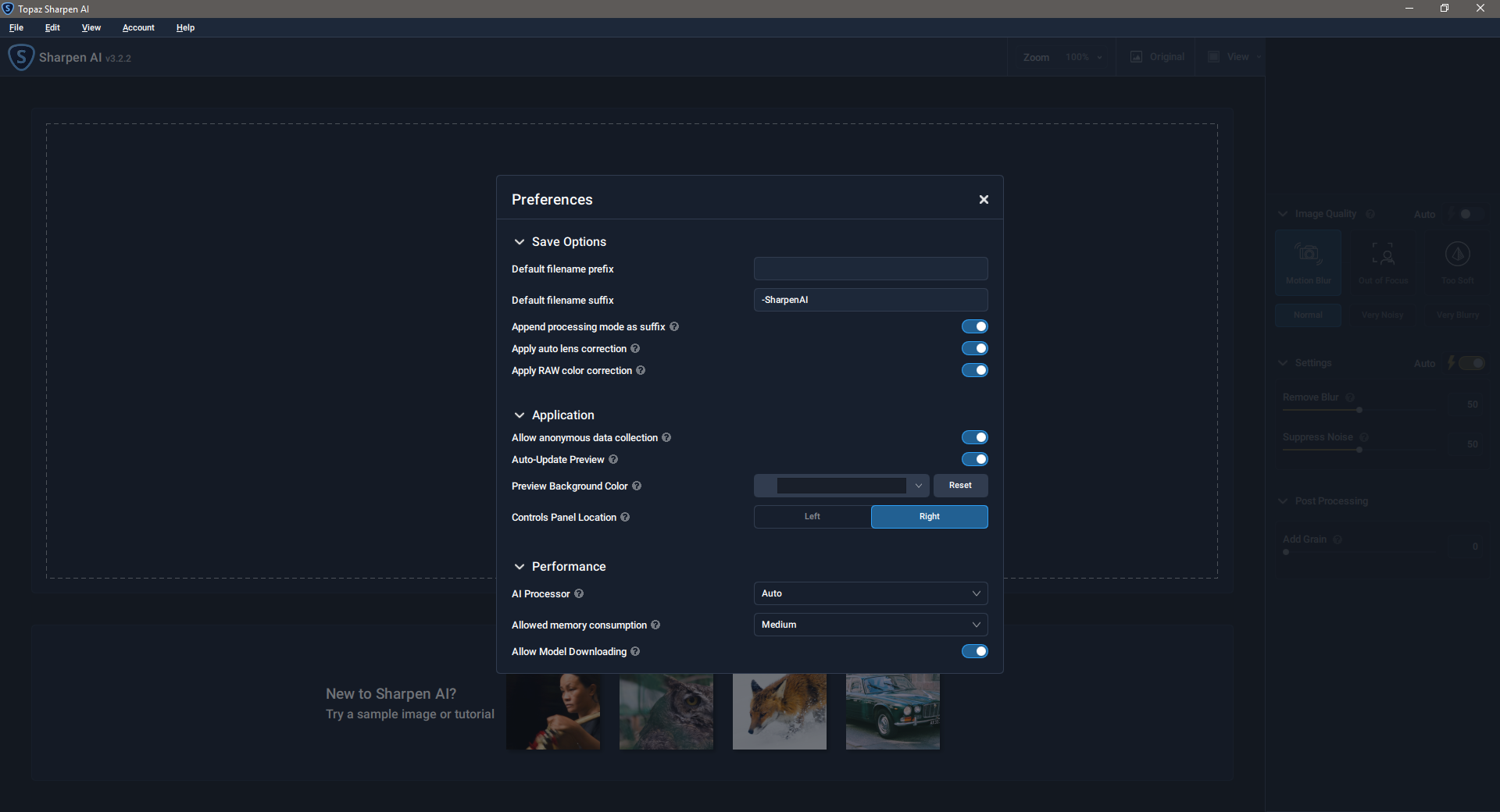Open the Account menu
The width and height of the screenshot is (1500, 812).
138,27
